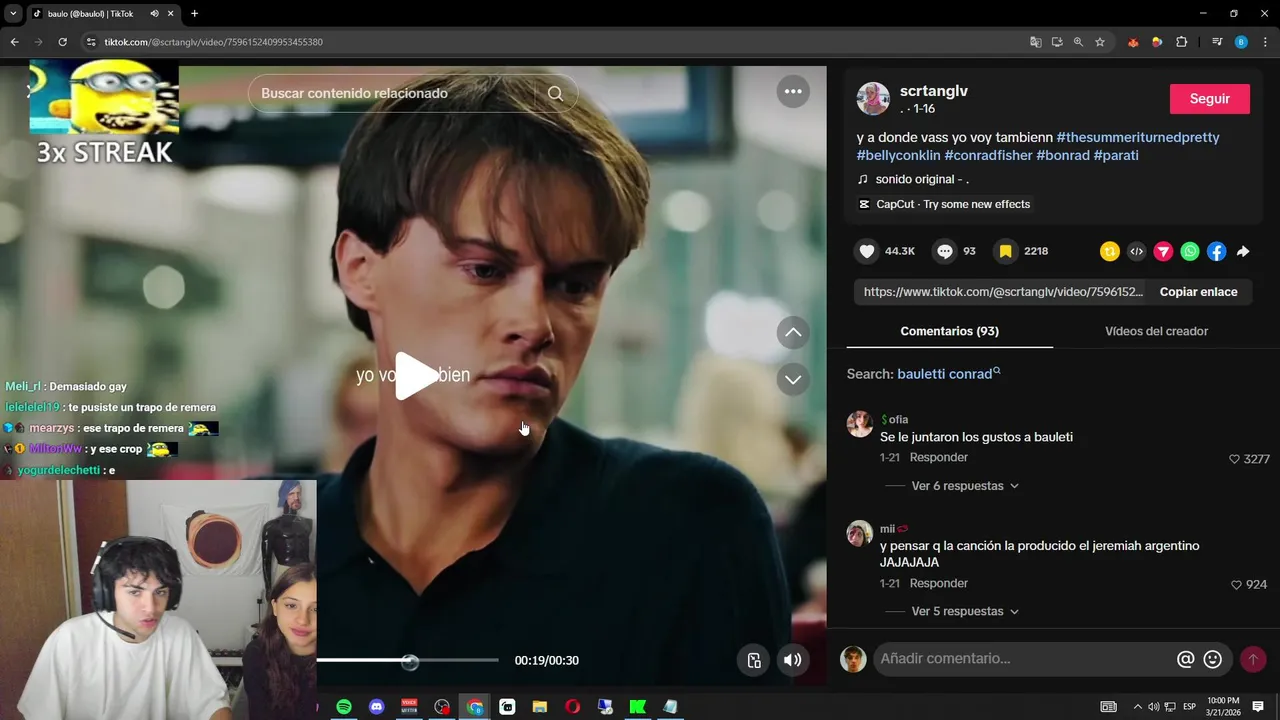Open comments via the speech bubble icon

(x=945, y=252)
